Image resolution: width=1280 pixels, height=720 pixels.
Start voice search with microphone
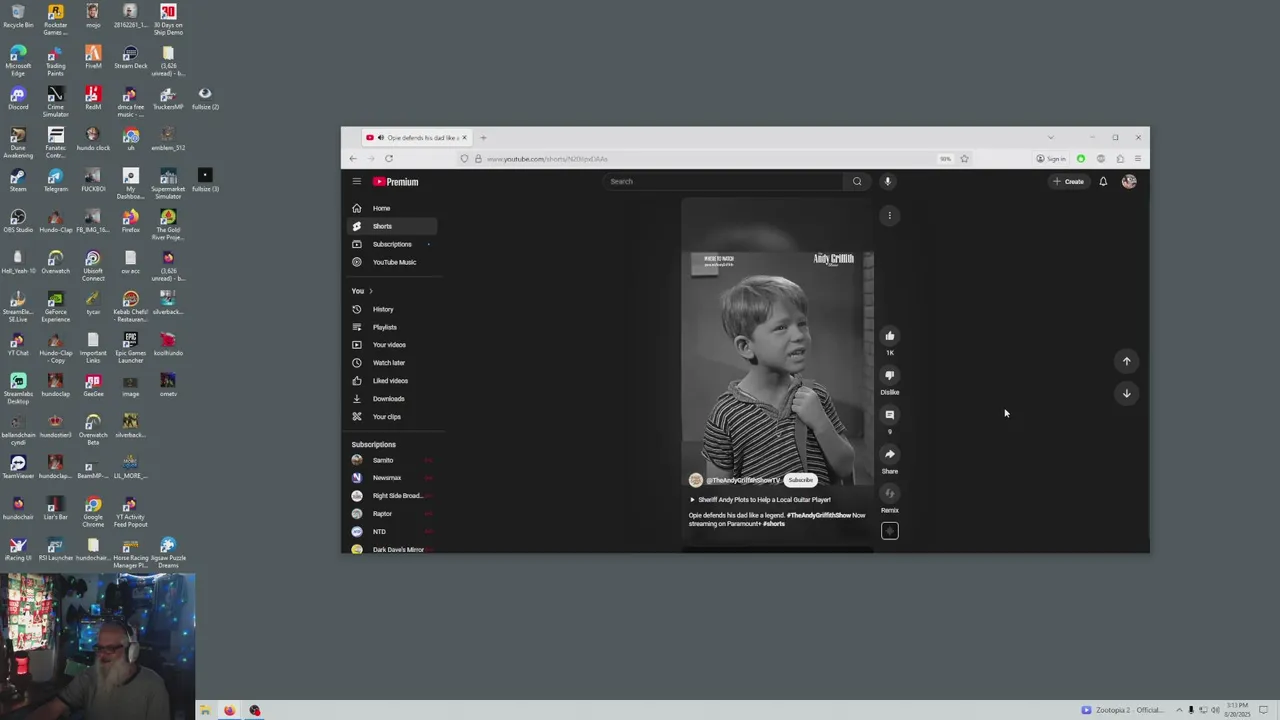pyautogui.click(x=887, y=181)
